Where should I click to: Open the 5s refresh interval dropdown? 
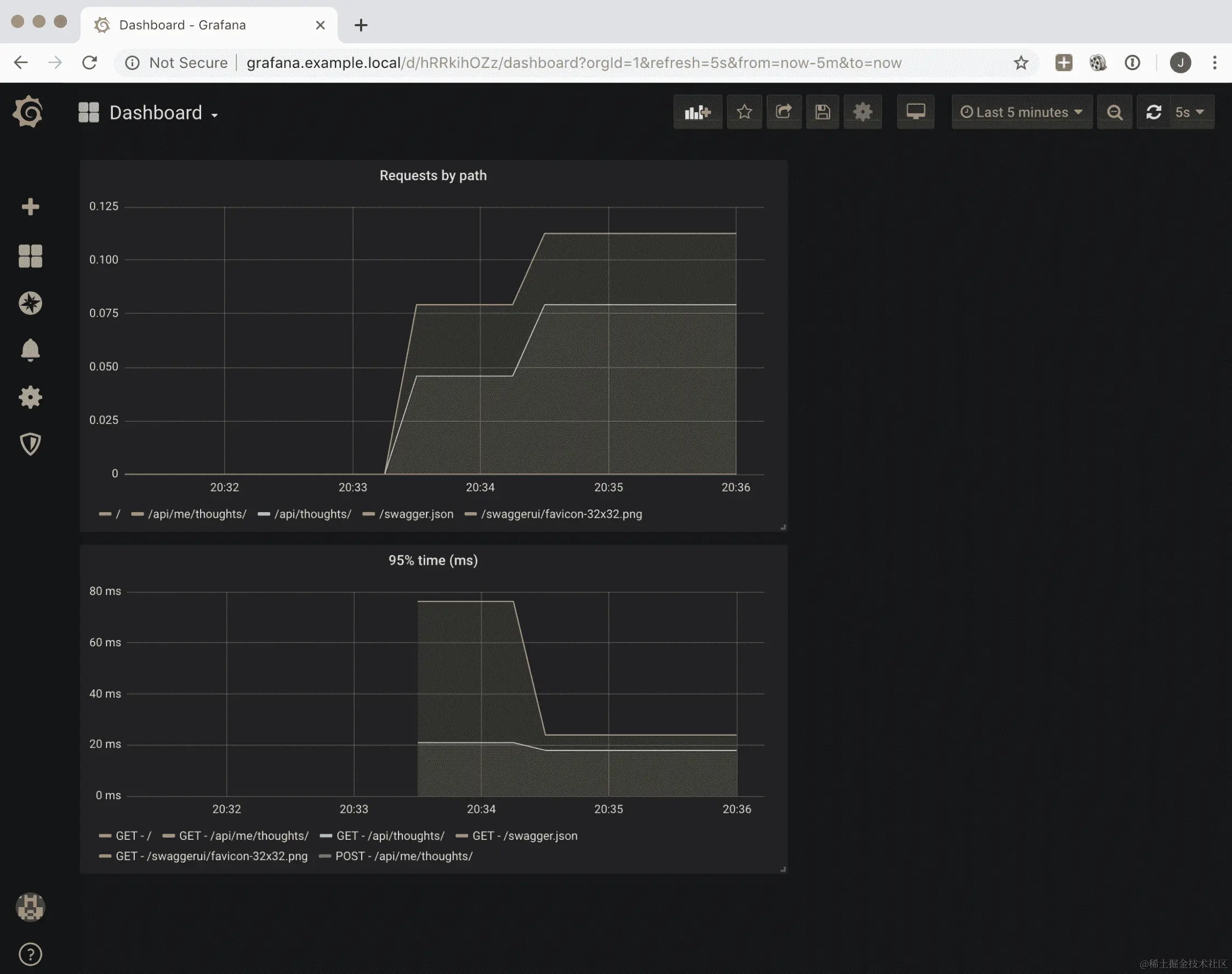click(x=1189, y=112)
